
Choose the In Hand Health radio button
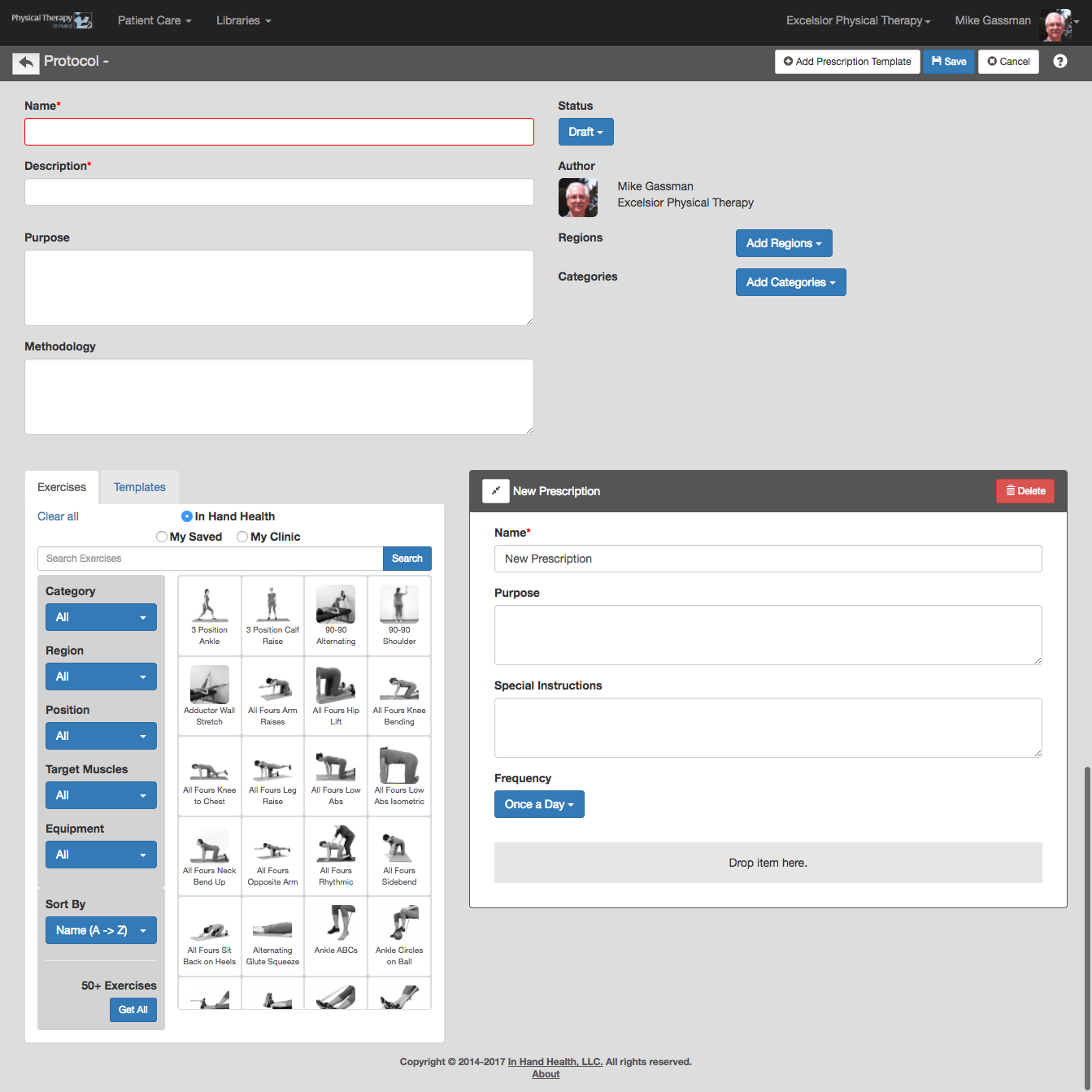pyautogui.click(x=187, y=516)
